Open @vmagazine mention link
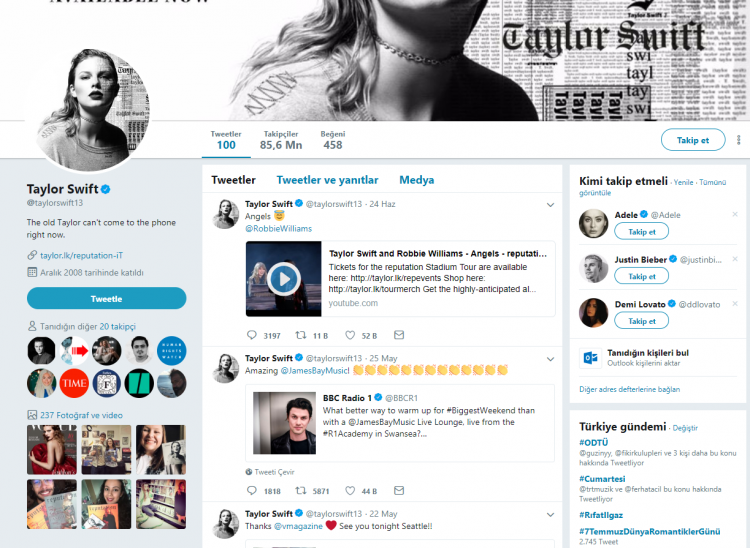This screenshot has width=750, height=548. click(298, 526)
